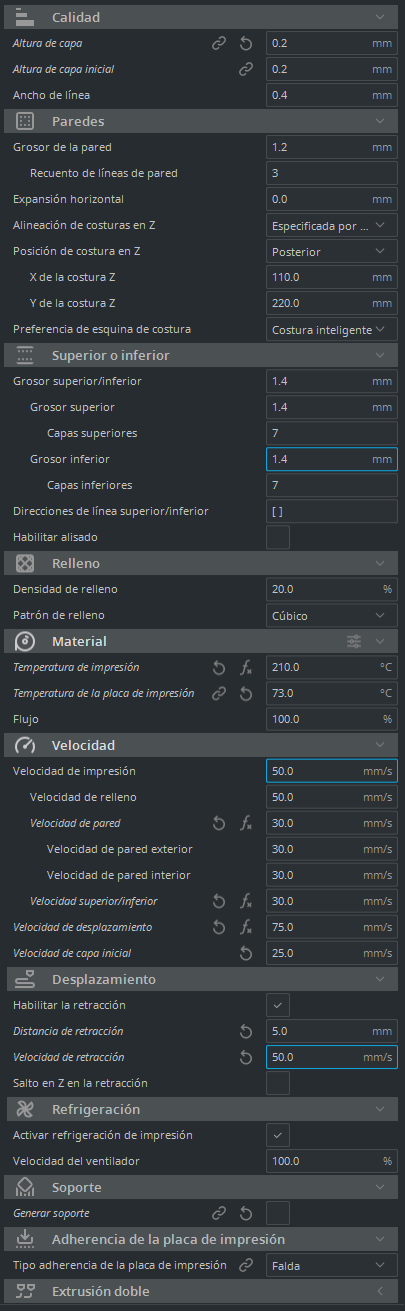The image size is (405, 1311).
Task: Reset Altura de capa to default
Action: pos(245,43)
